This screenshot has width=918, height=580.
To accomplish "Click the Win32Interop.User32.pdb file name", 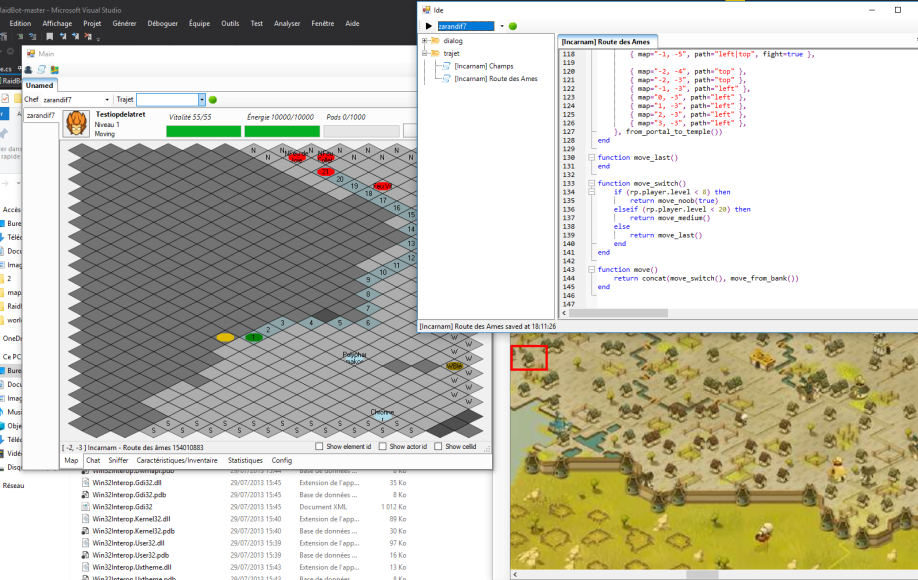I will (x=131, y=555).
